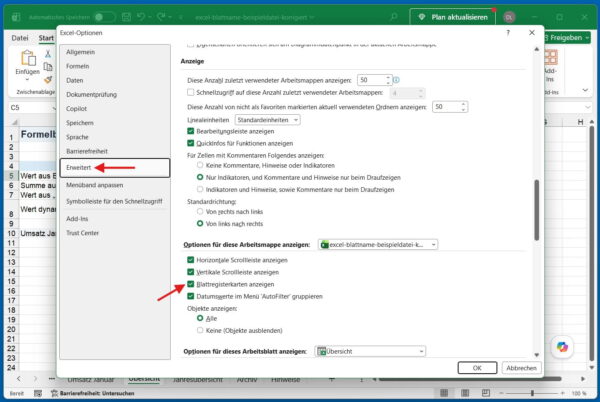This screenshot has height=402, width=600.
Task: Click the new sheet plus icon
Action: click(x=332, y=379)
